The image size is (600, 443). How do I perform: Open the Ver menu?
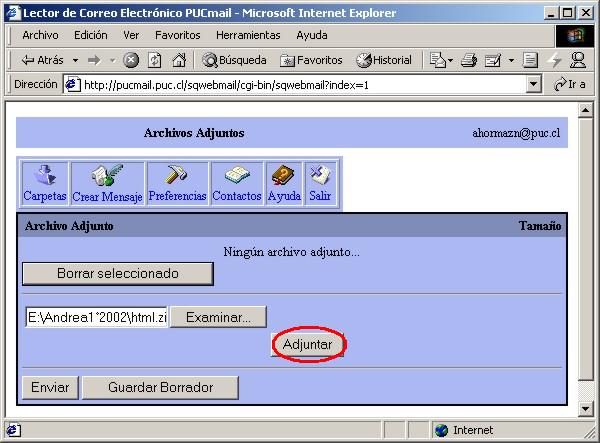pyautogui.click(x=131, y=35)
